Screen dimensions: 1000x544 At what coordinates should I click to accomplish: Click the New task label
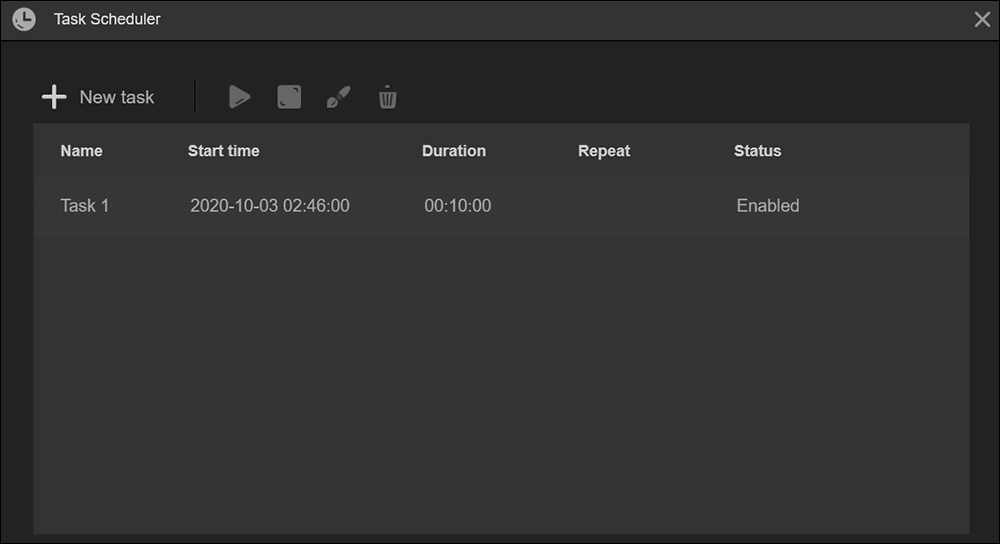pos(117,97)
